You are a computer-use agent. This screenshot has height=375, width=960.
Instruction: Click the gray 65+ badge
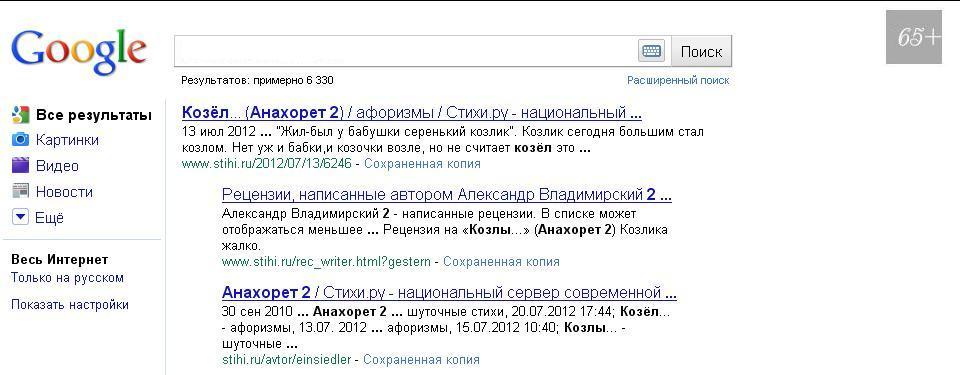pyautogui.click(x=913, y=37)
